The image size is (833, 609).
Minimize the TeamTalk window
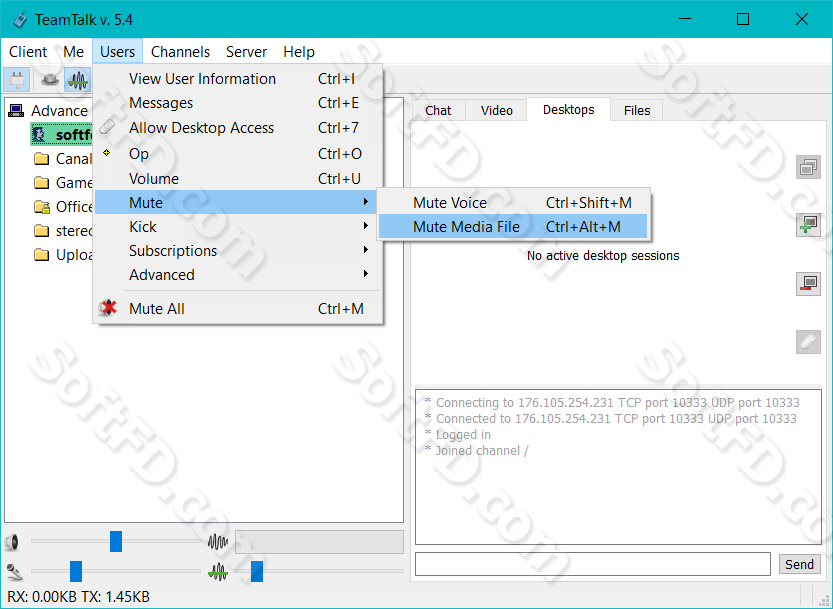pyautogui.click(x=685, y=19)
